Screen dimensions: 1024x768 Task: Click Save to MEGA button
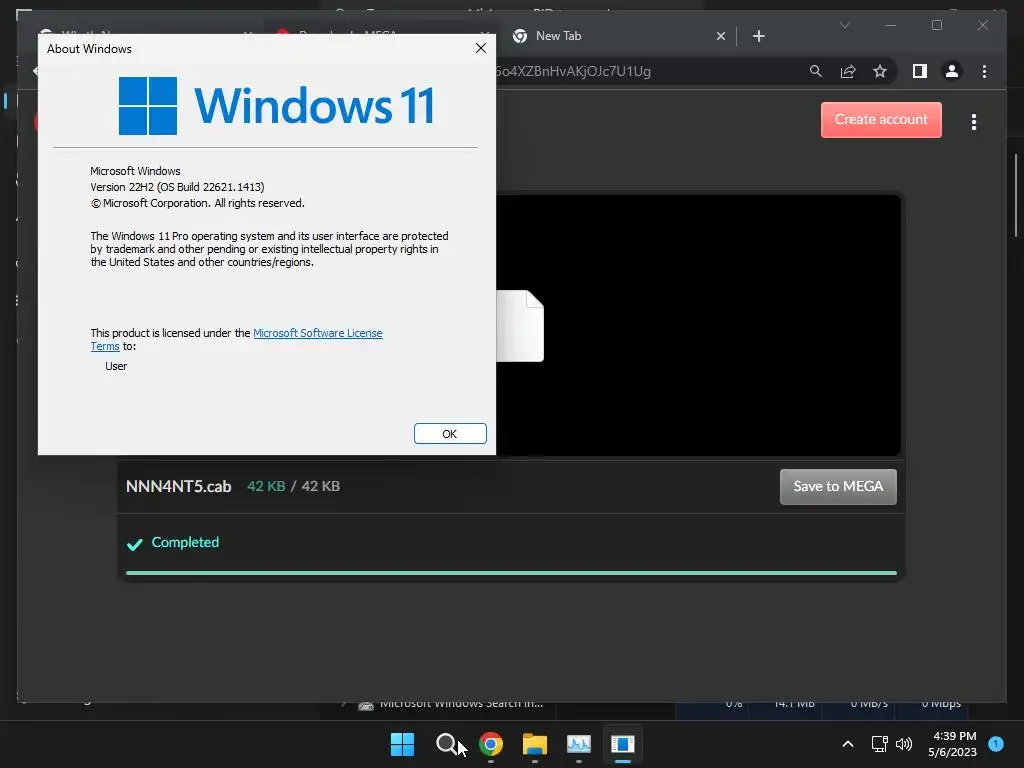(838, 487)
